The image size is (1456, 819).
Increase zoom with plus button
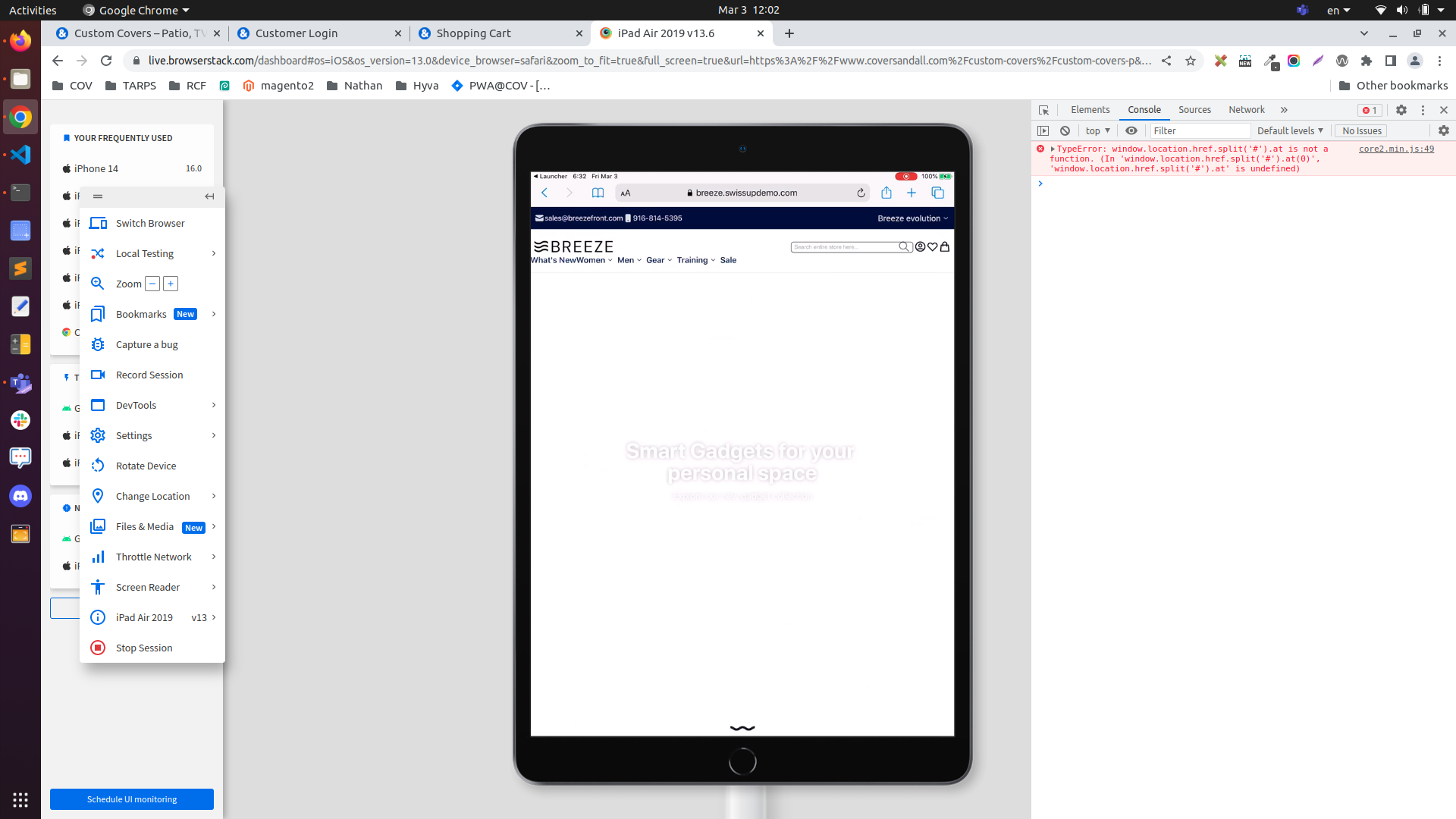click(171, 284)
